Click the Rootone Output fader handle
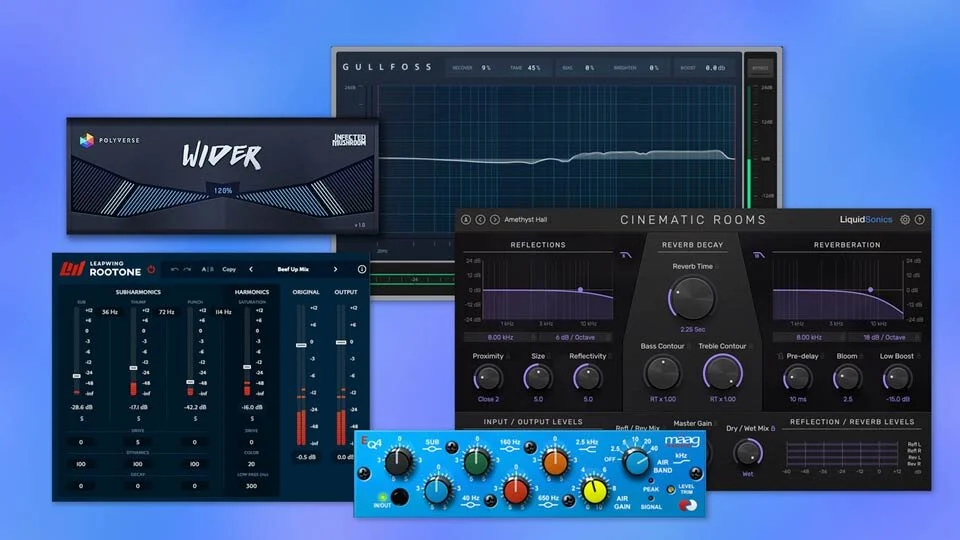The width and height of the screenshot is (960, 540). 341,342
